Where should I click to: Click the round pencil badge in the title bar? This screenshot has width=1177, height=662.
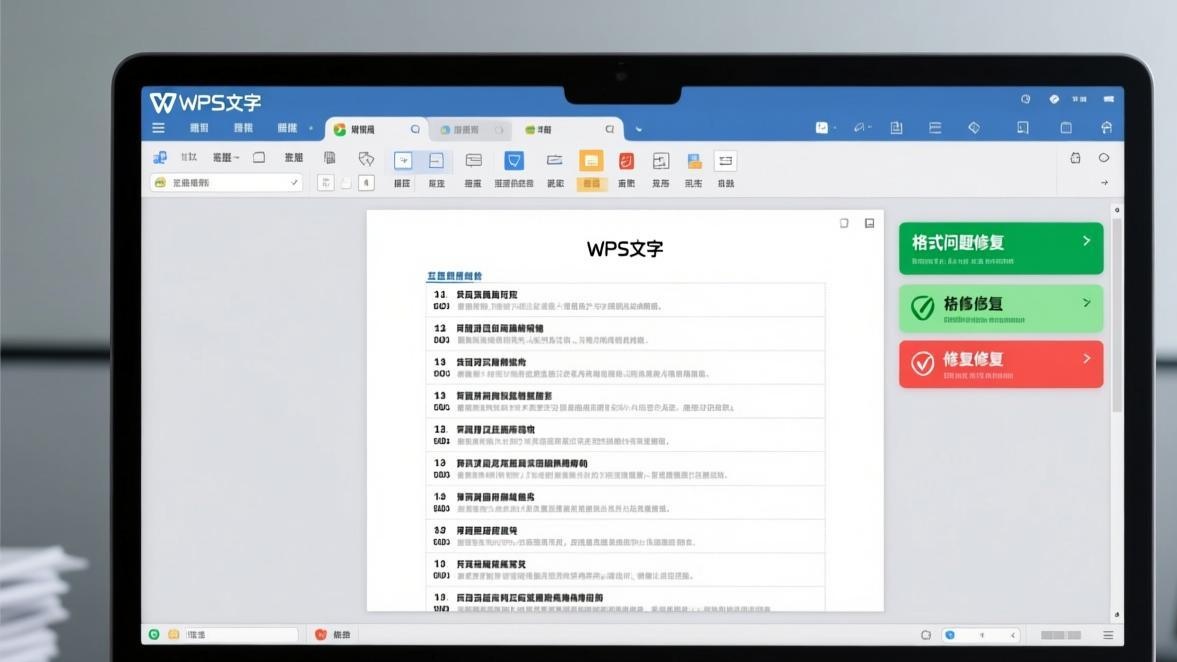click(x=1054, y=99)
